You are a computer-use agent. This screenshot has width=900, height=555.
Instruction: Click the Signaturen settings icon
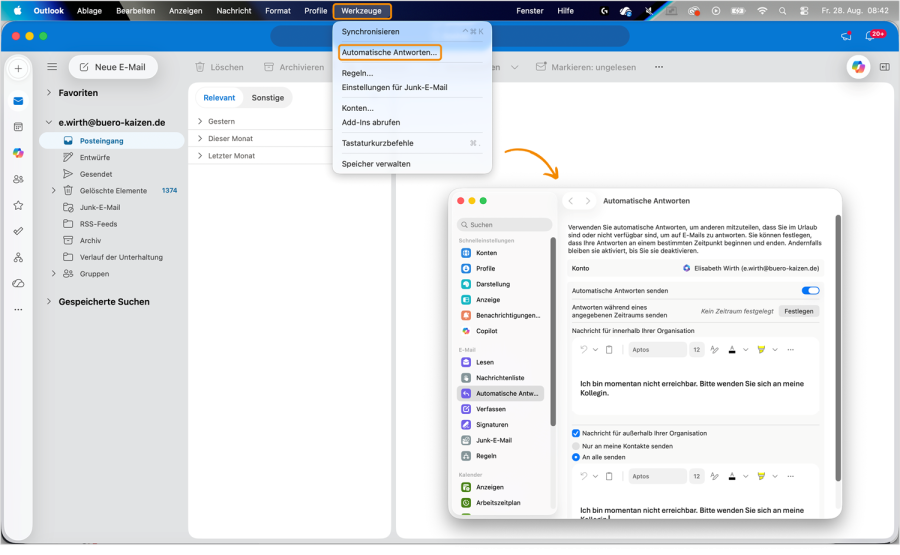[x=466, y=425]
